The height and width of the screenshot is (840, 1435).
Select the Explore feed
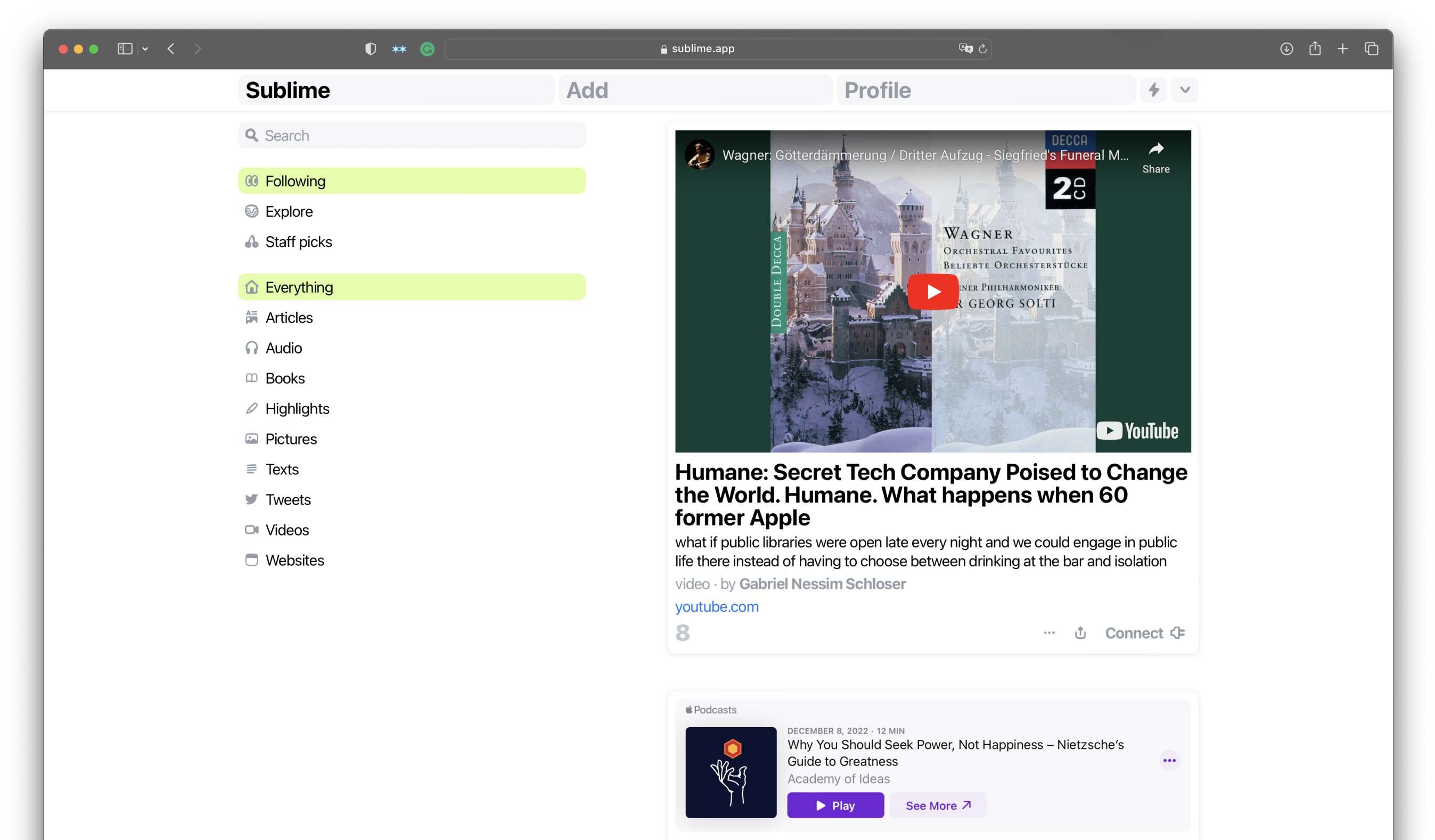tap(289, 212)
